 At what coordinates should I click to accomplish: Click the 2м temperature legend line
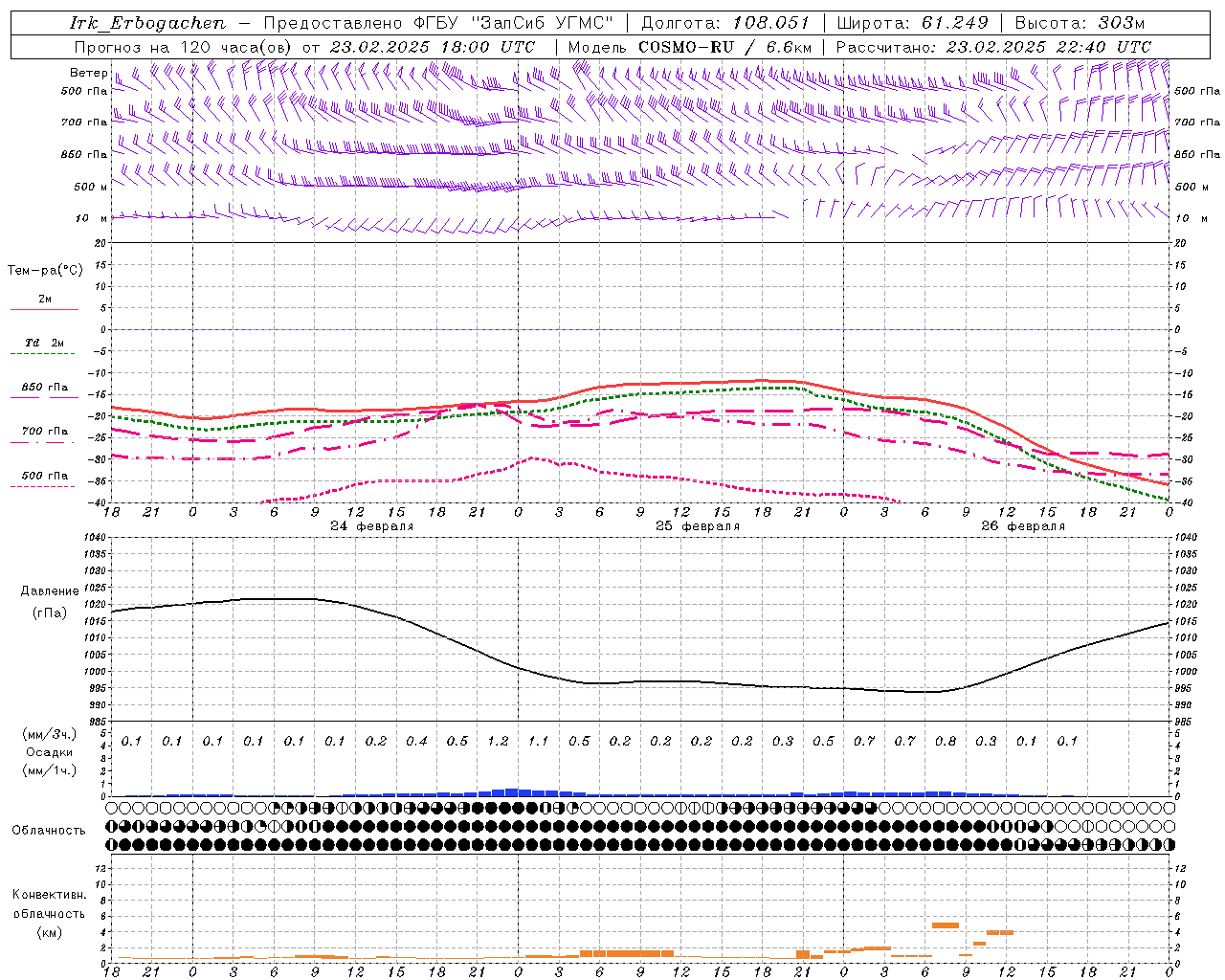tap(44, 309)
